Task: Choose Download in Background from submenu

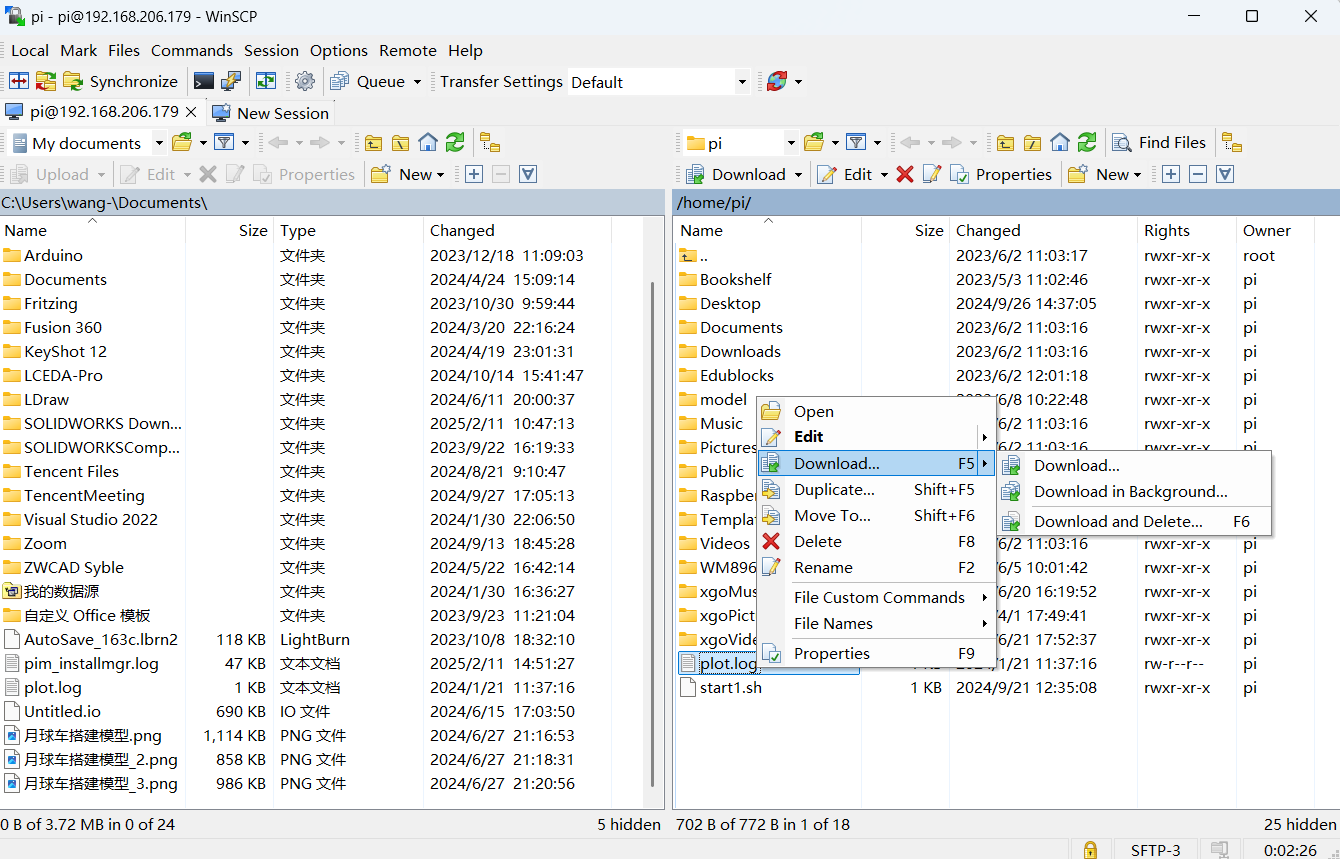Action: 1130,491
